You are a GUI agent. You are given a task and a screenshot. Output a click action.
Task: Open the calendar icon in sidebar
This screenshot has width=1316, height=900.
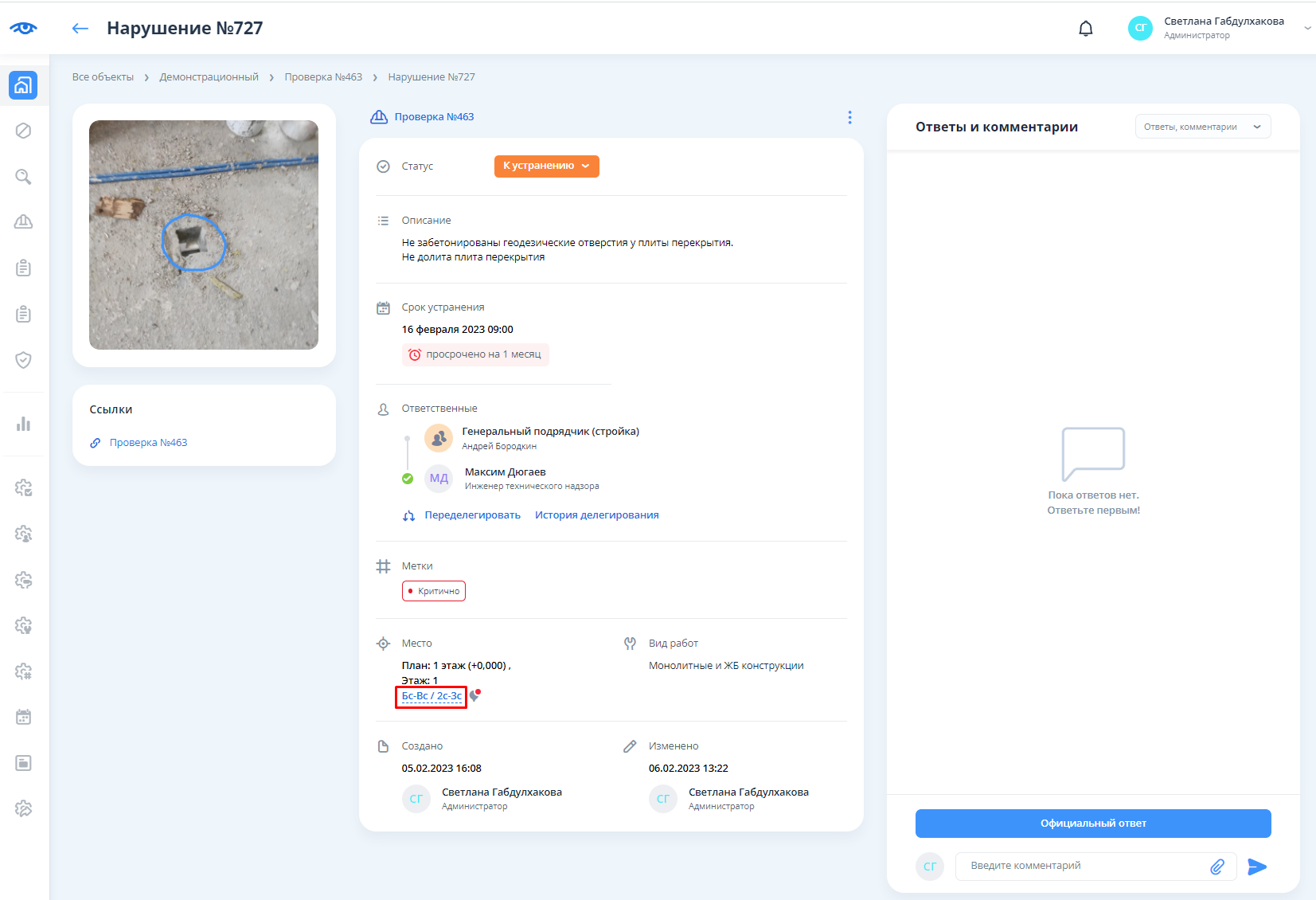[23, 717]
